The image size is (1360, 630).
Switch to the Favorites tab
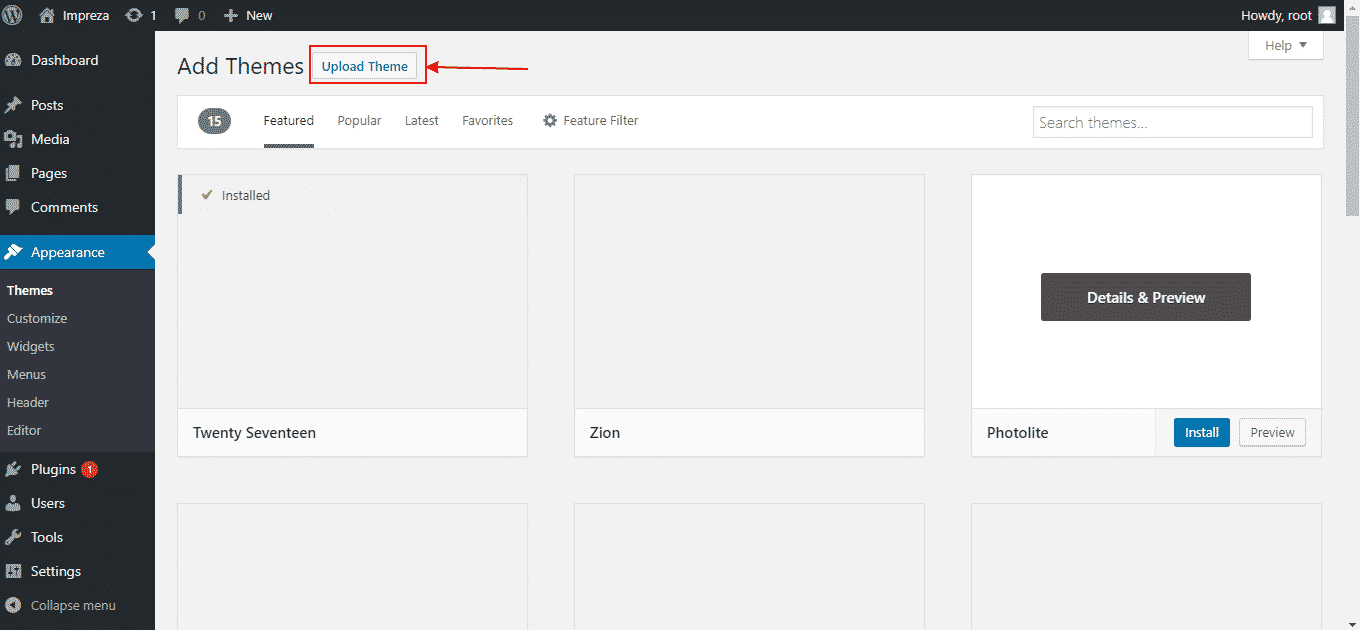[487, 120]
